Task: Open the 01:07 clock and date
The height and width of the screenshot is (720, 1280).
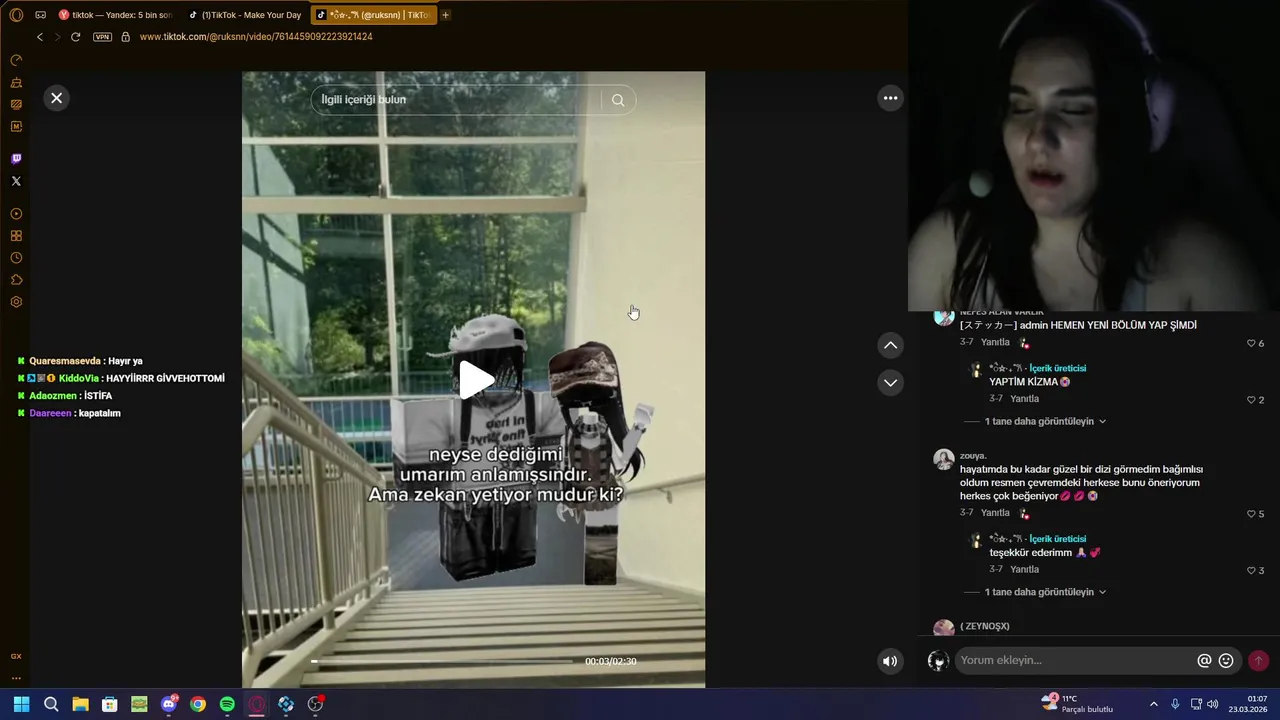Action: pyautogui.click(x=1248, y=704)
